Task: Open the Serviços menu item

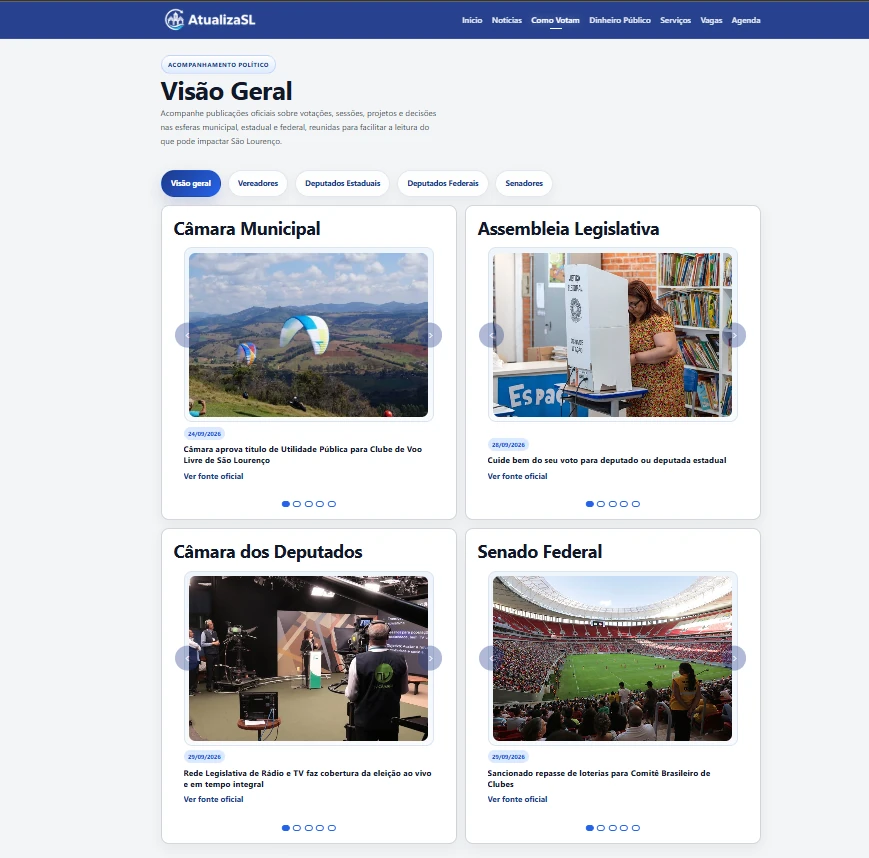Action: pyautogui.click(x=675, y=20)
